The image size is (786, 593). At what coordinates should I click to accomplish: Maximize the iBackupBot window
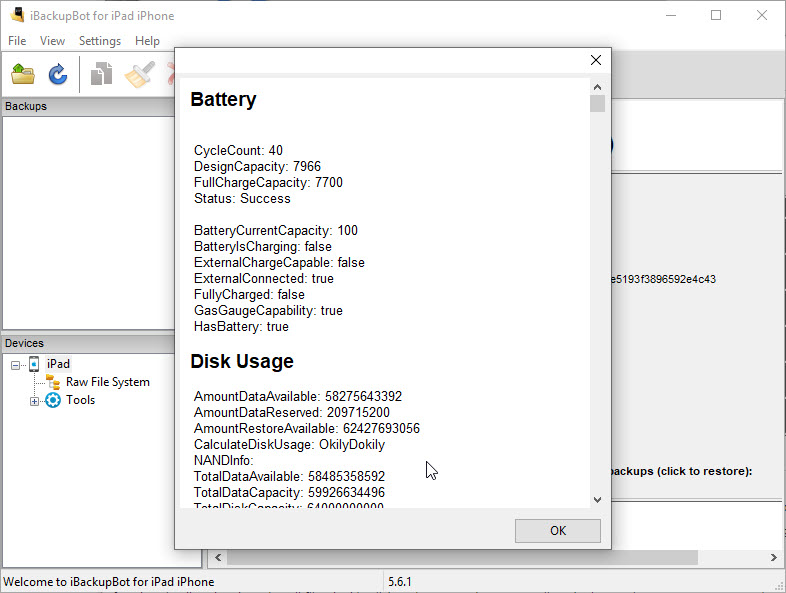[716, 16]
